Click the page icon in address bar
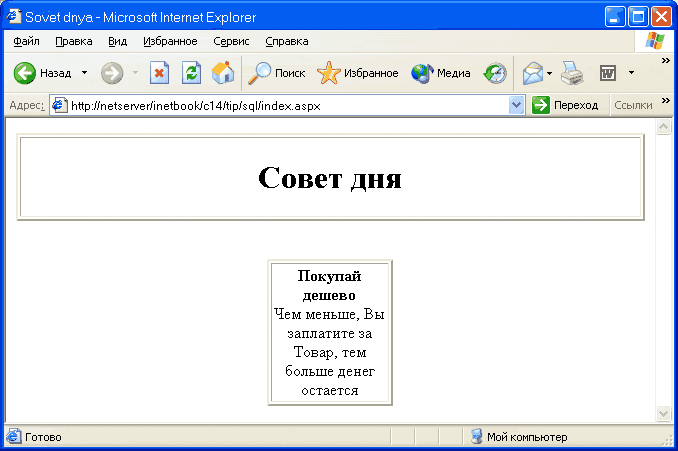The height and width of the screenshot is (451, 678). point(59,105)
